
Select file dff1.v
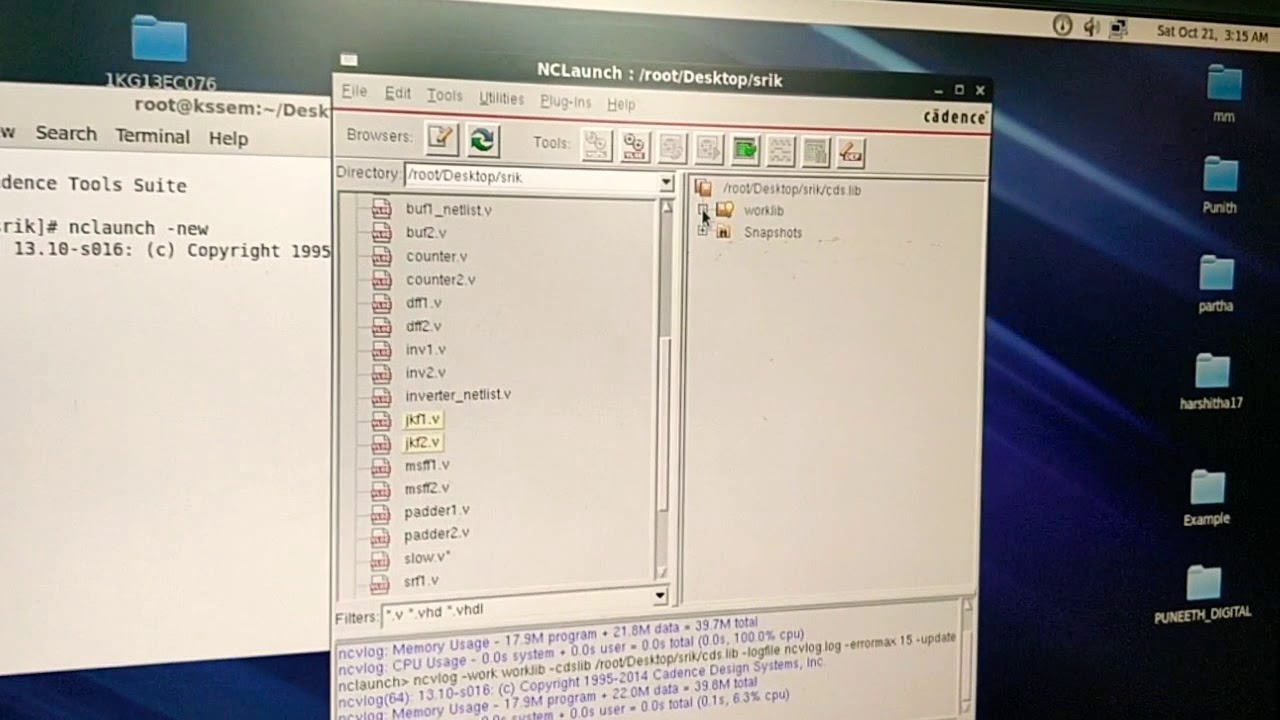(x=423, y=303)
